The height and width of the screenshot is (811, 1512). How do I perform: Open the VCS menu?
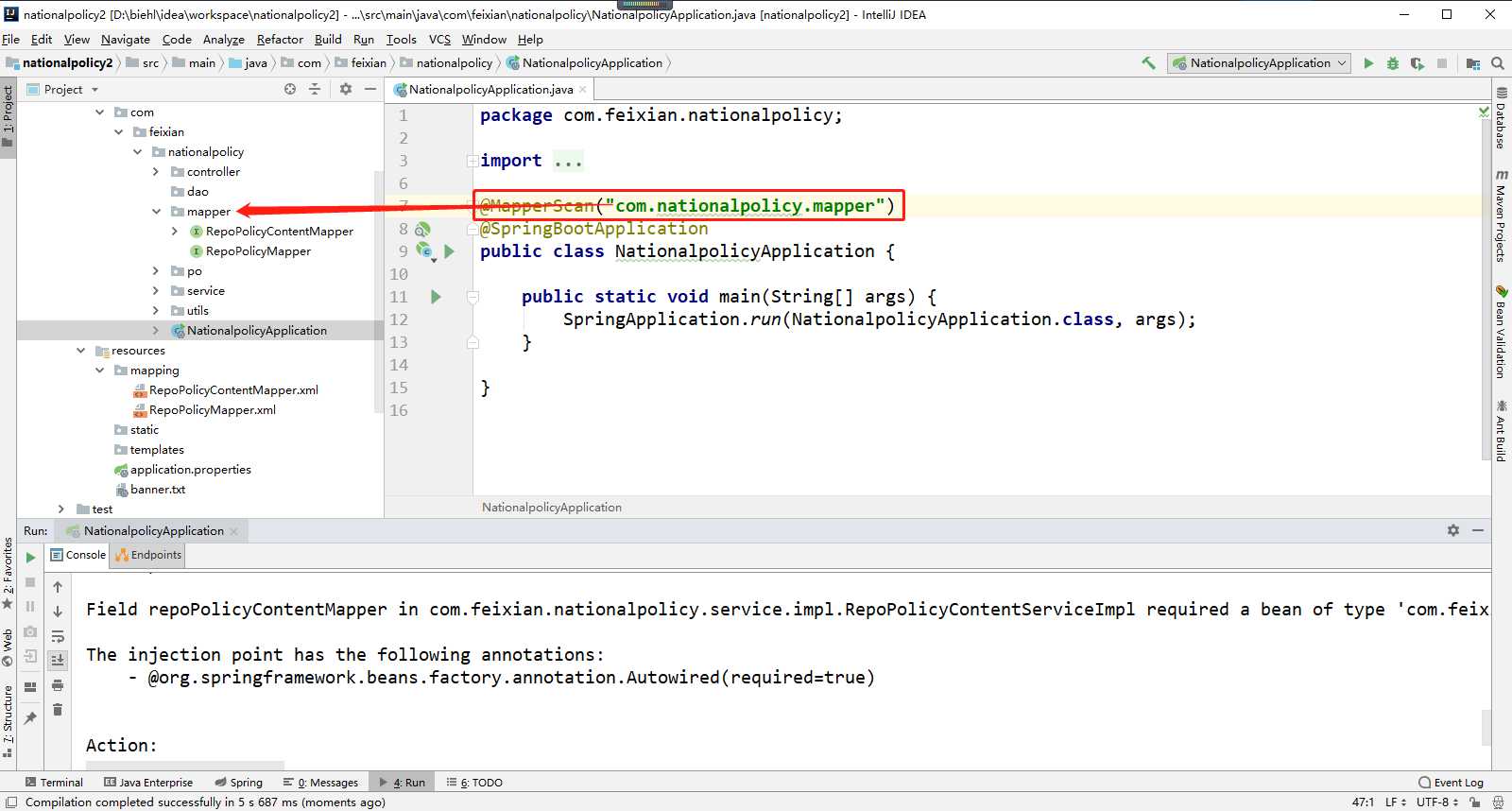(x=439, y=39)
